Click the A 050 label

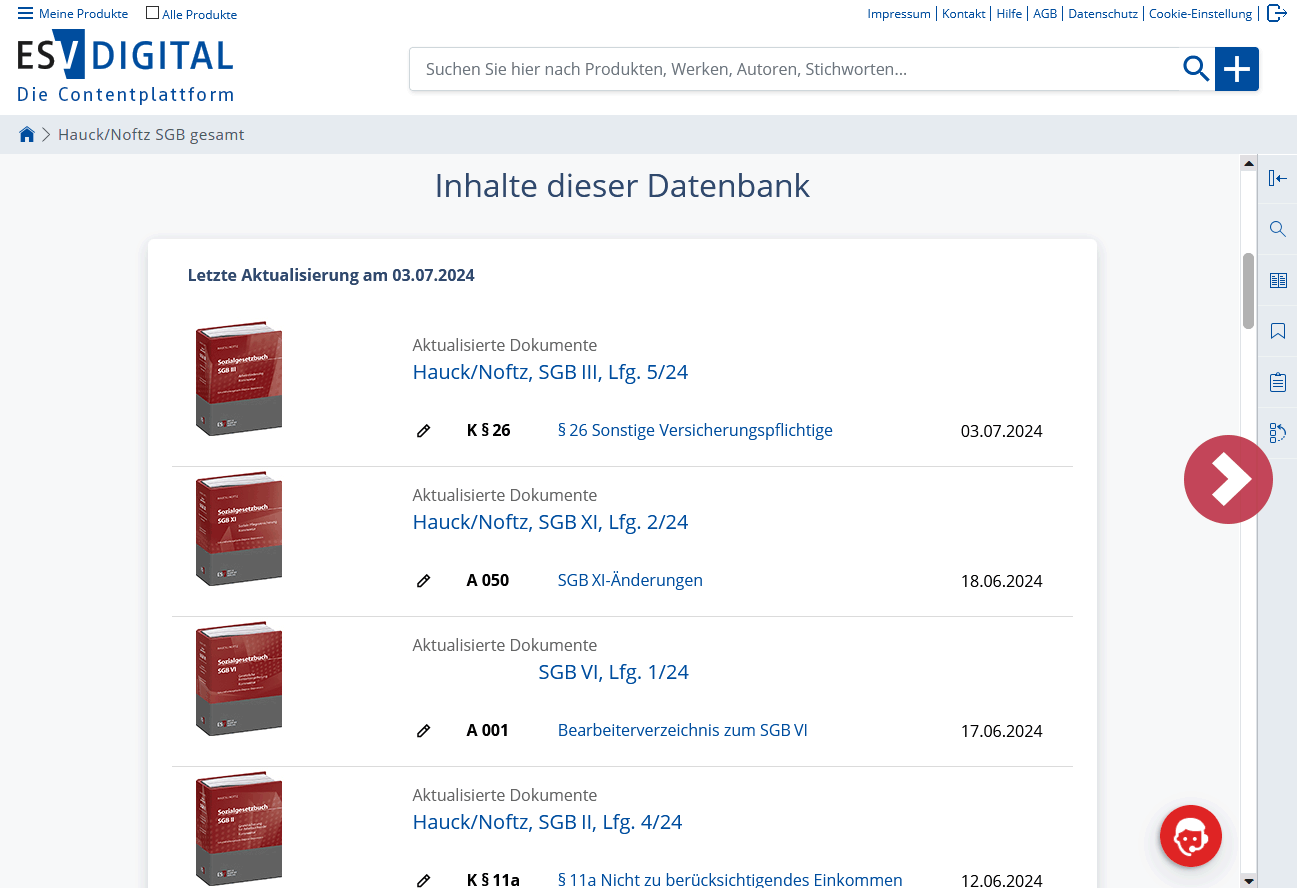(487, 580)
